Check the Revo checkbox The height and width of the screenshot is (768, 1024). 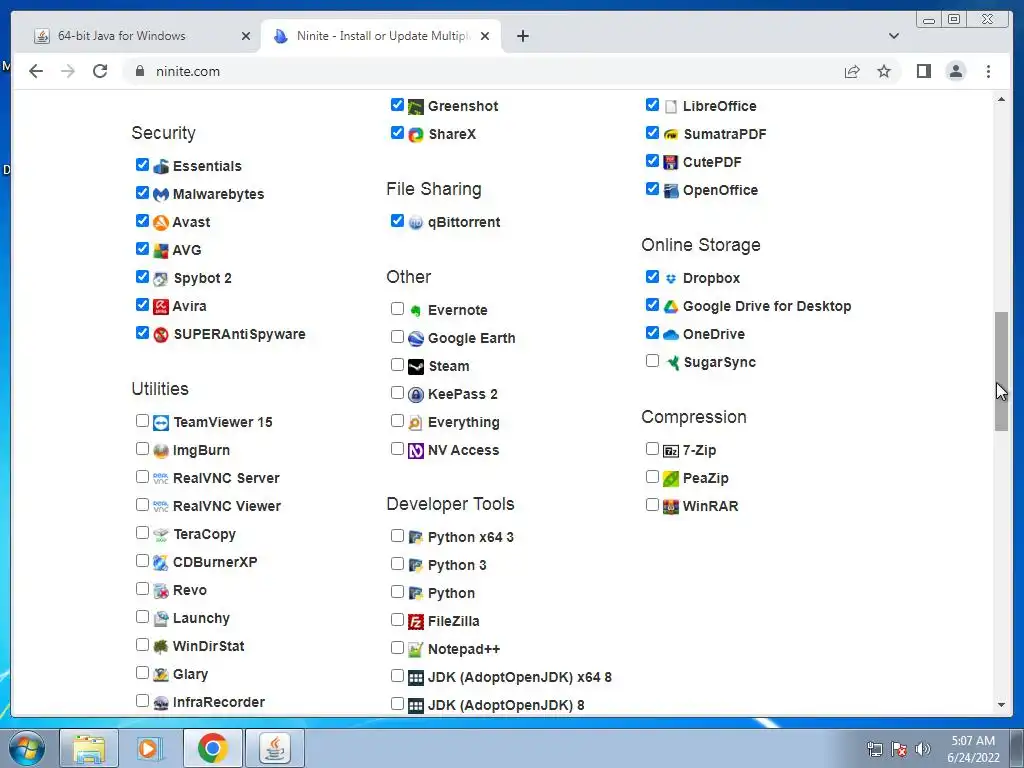pyautogui.click(x=142, y=588)
